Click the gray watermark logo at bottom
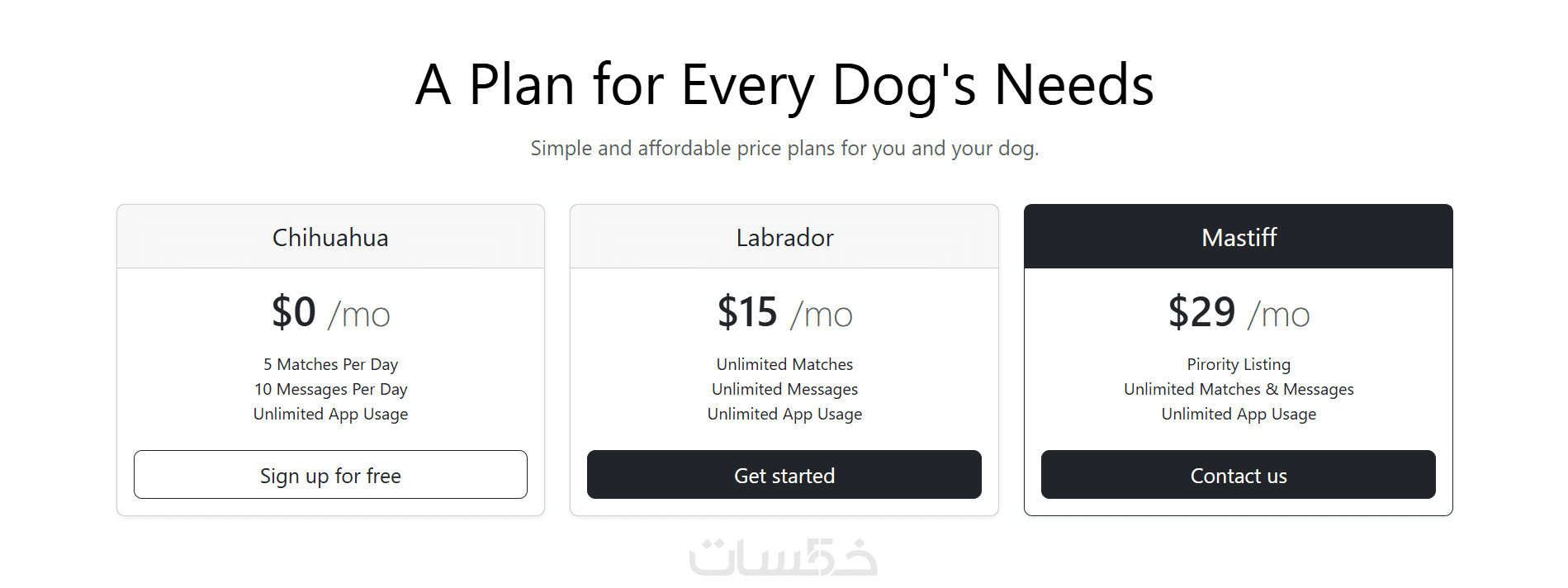This screenshot has width=1568, height=588. [x=783, y=557]
